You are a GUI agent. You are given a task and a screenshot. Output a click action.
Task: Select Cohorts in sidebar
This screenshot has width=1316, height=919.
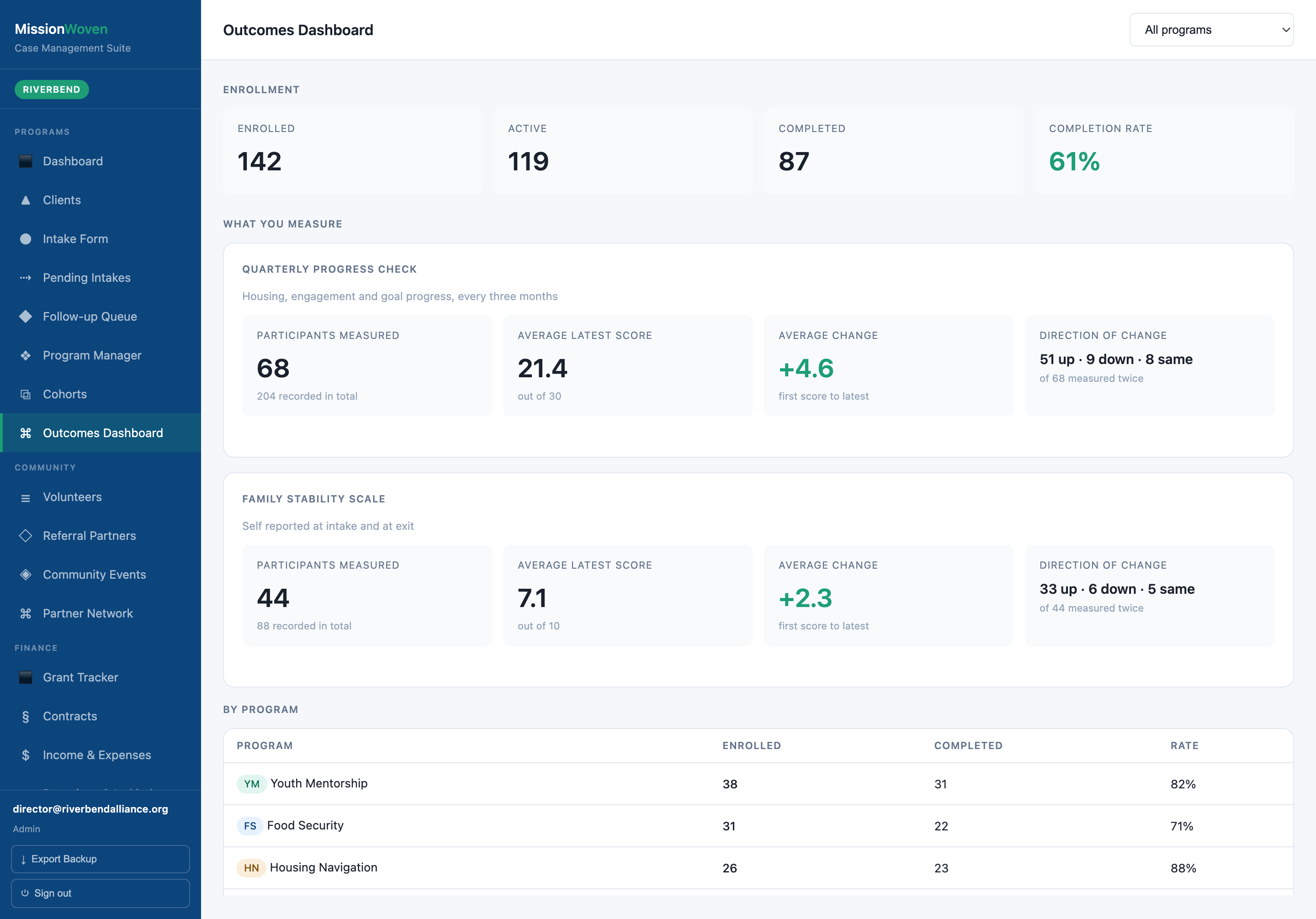tap(101, 395)
